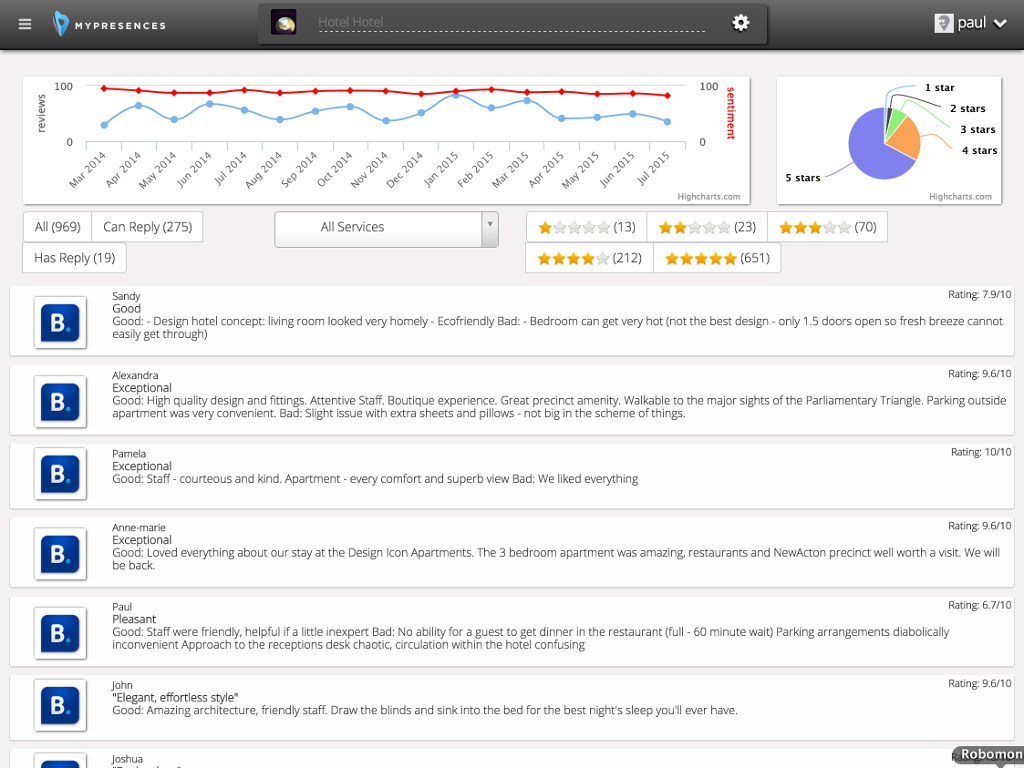Filter by Can Reply (275)
Image resolution: width=1024 pixels, height=768 pixels.
[x=148, y=227]
